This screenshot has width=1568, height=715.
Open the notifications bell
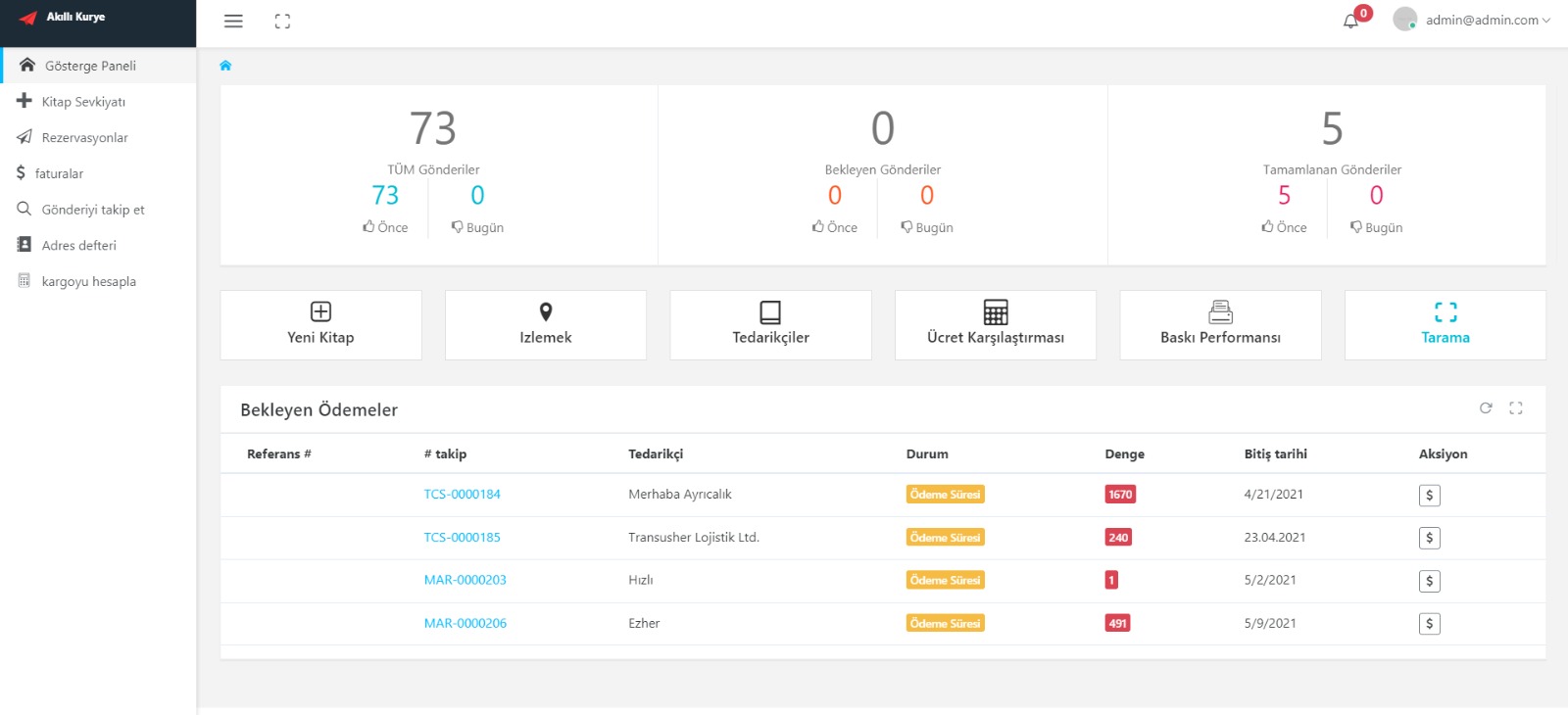(x=1350, y=21)
